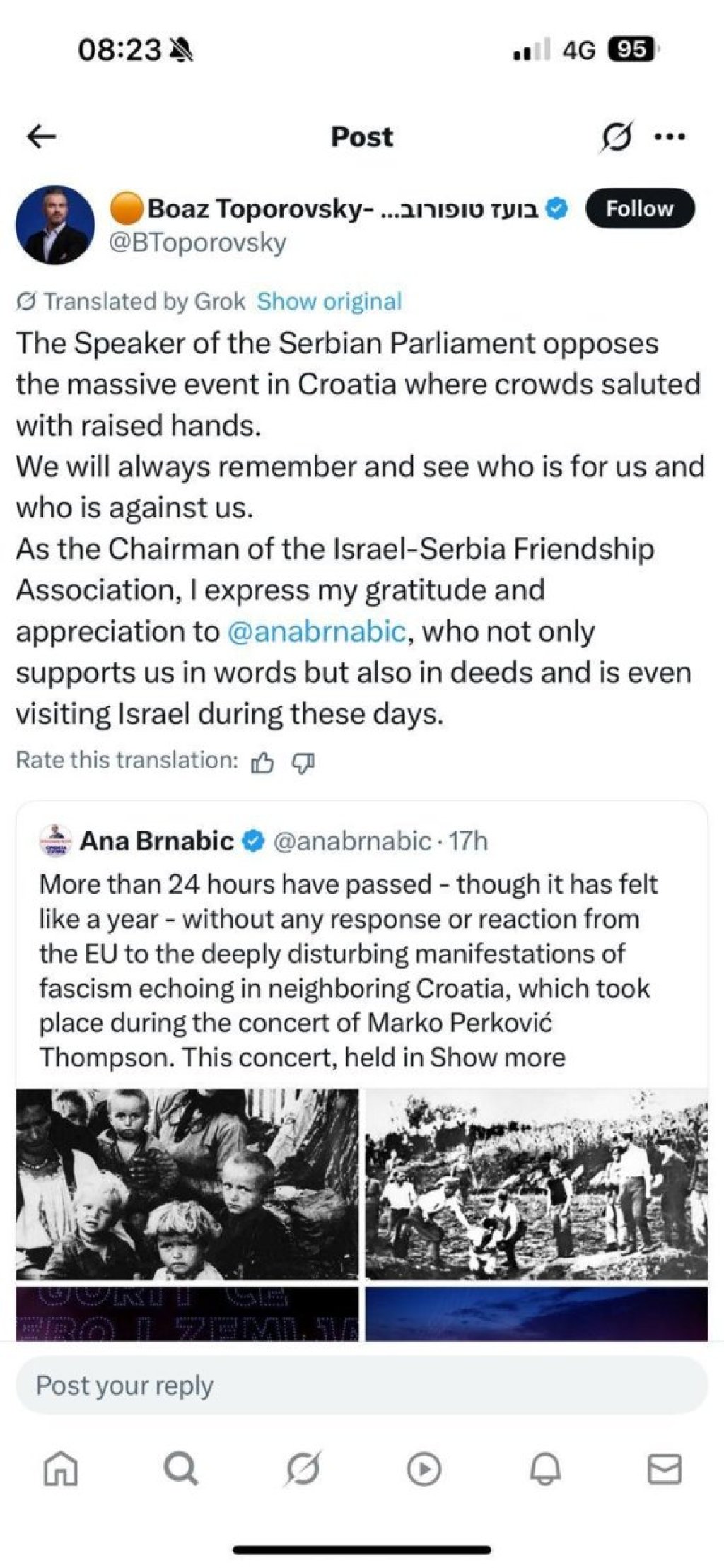Open Grok from bottom navigation bar
This screenshot has width=724, height=1568.
click(303, 1470)
